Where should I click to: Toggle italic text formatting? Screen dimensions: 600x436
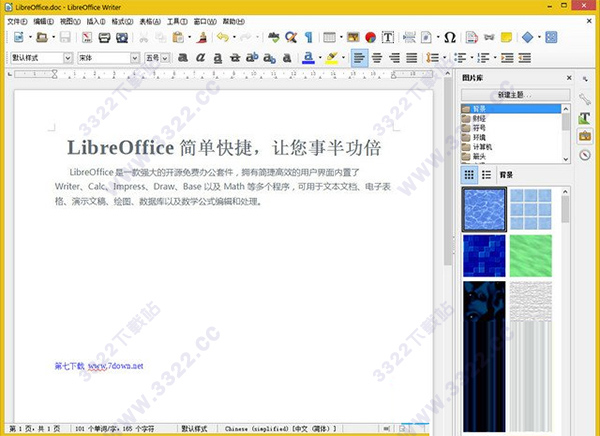click(x=200, y=58)
